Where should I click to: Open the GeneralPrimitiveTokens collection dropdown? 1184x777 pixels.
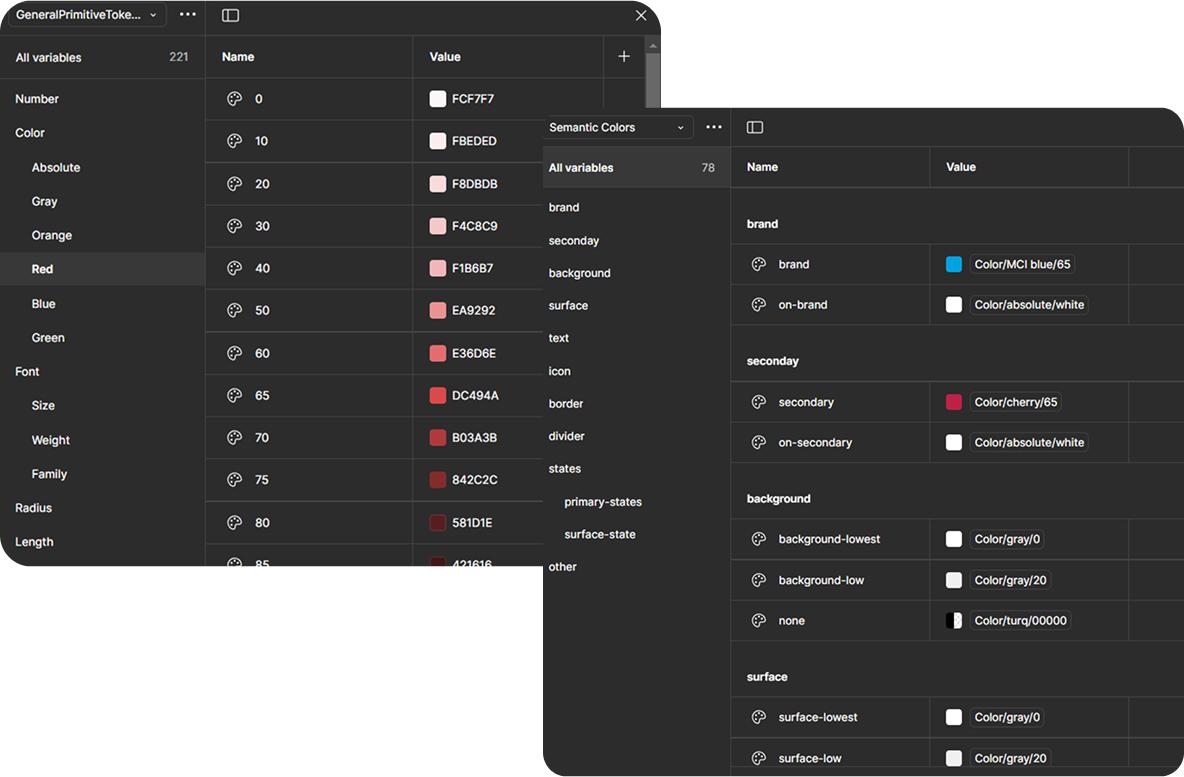coord(87,15)
